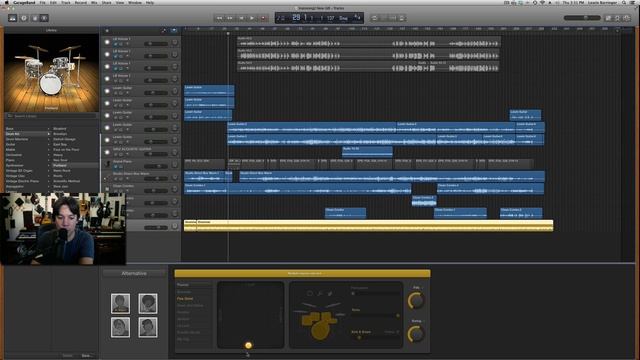Expand the Bass category arrow in Library
This screenshot has height=360, width=640.
coord(49,129)
